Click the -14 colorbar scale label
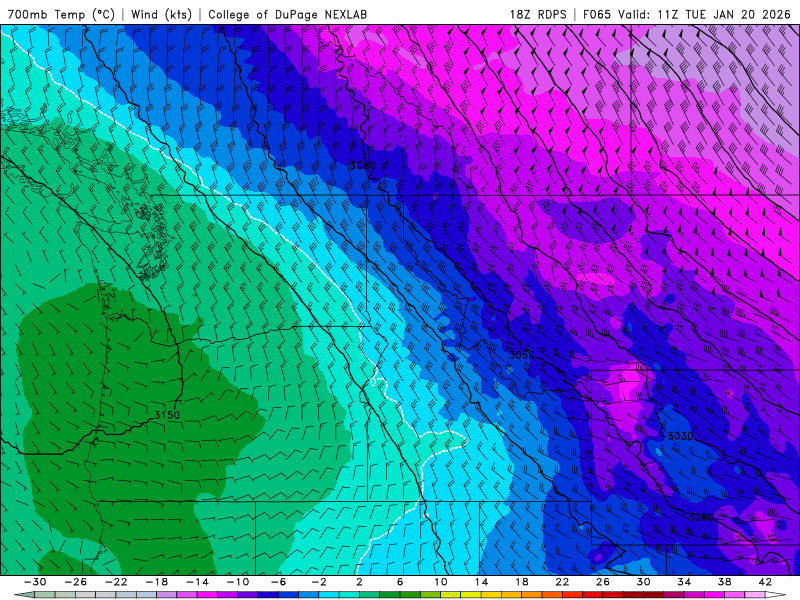The height and width of the screenshot is (600, 800). pyautogui.click(x=197, y=582)
